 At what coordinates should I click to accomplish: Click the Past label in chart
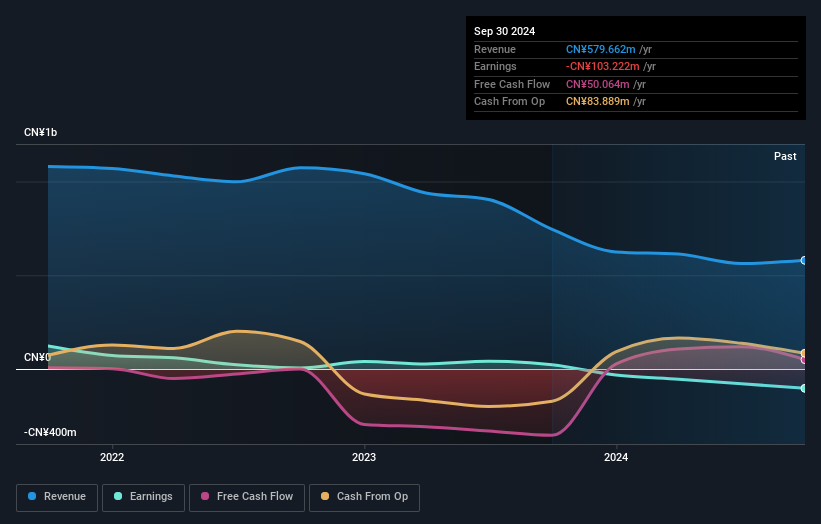785,156
